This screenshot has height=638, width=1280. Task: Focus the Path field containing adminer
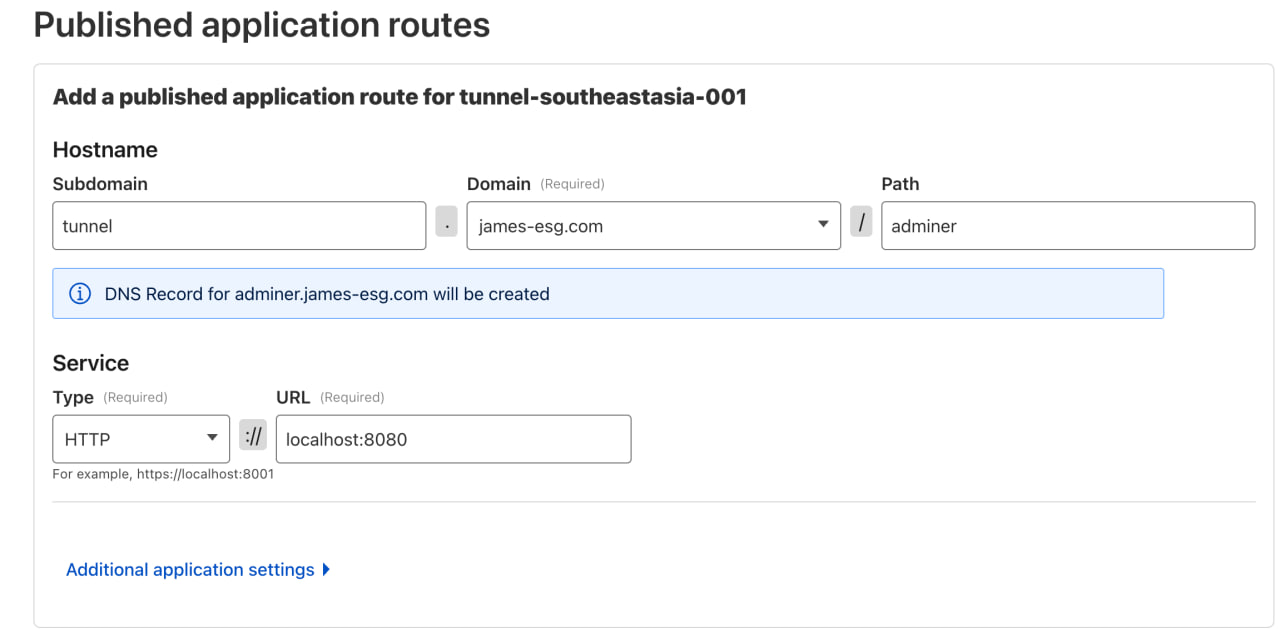pyautogui.click(x=1067, y=226)
